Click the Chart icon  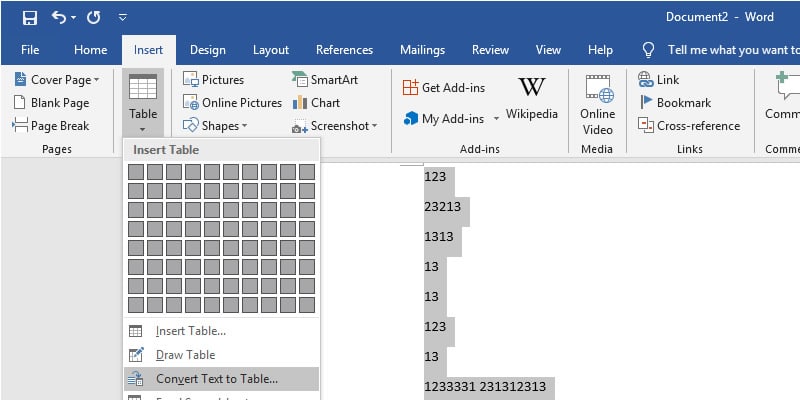pyautogui.click(x=299, y=103)
